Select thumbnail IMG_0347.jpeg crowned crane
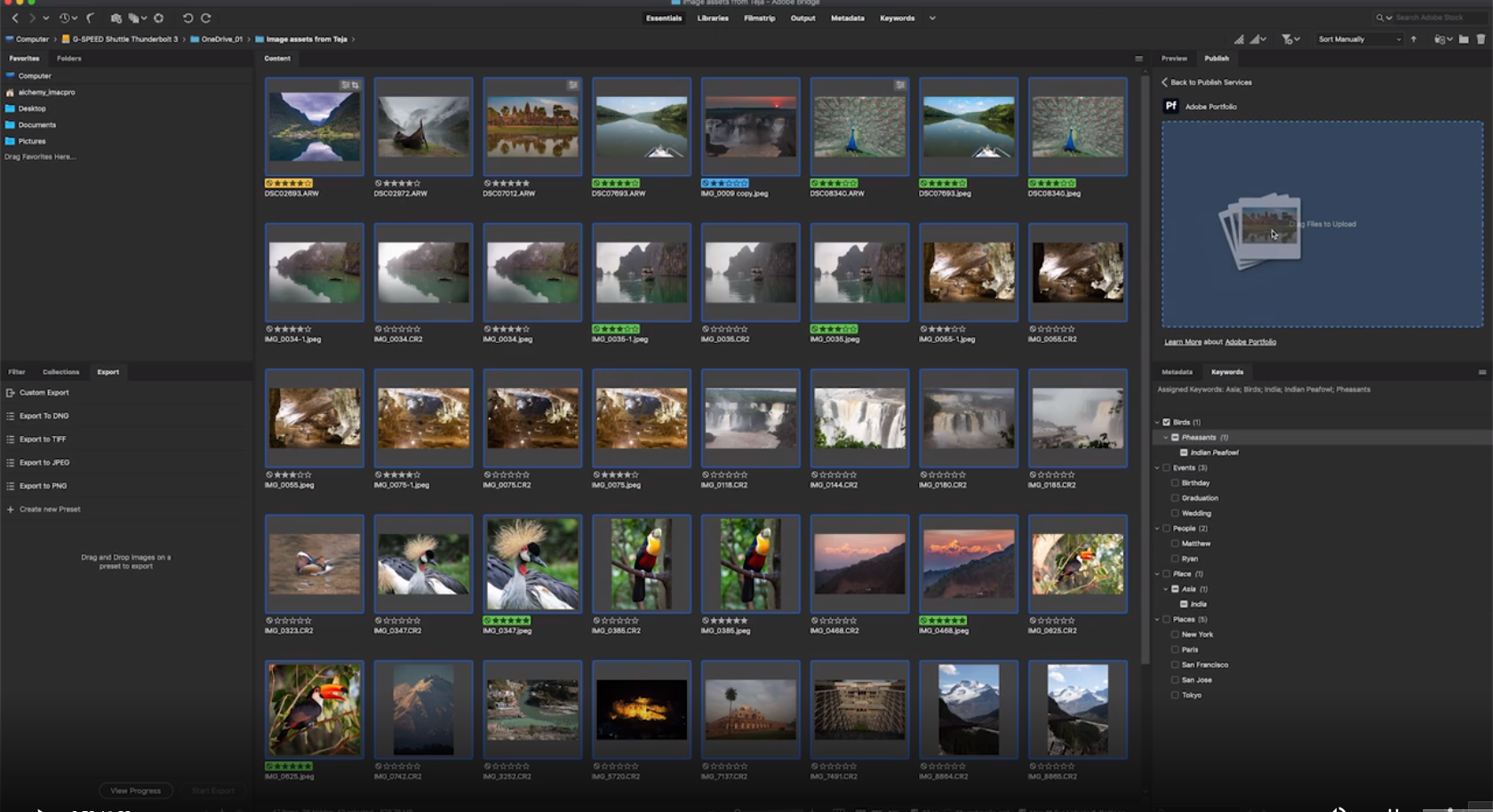This screenshot has width=1493, height=812. 532,564
